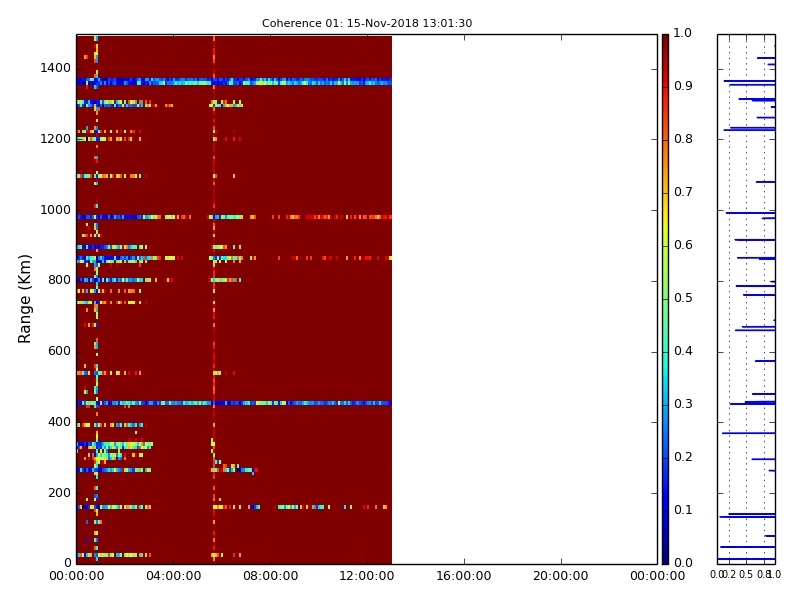Click the colorbar label 0.1
Image resolution: width=800 pixels, height=600 pixels.
[683, 510]
